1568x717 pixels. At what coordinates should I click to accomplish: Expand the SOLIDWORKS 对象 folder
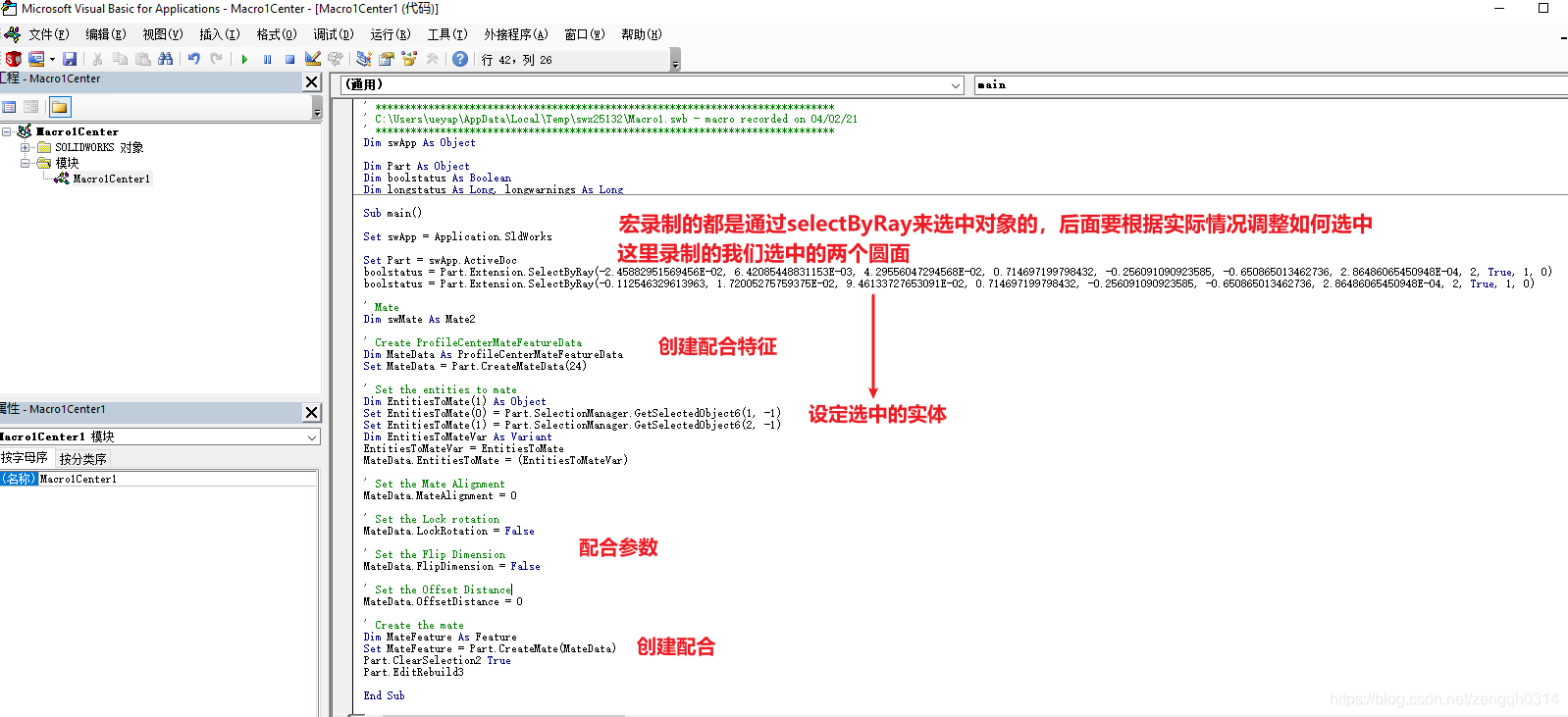point(26,147)
